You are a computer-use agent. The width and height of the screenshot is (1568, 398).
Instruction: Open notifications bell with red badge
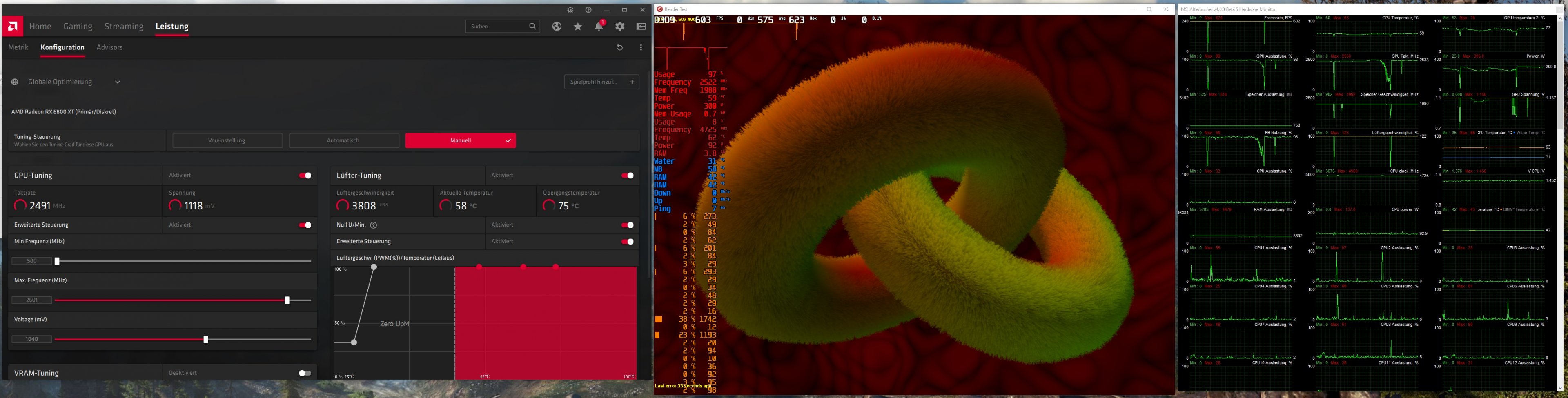click(x=599, y=26)
